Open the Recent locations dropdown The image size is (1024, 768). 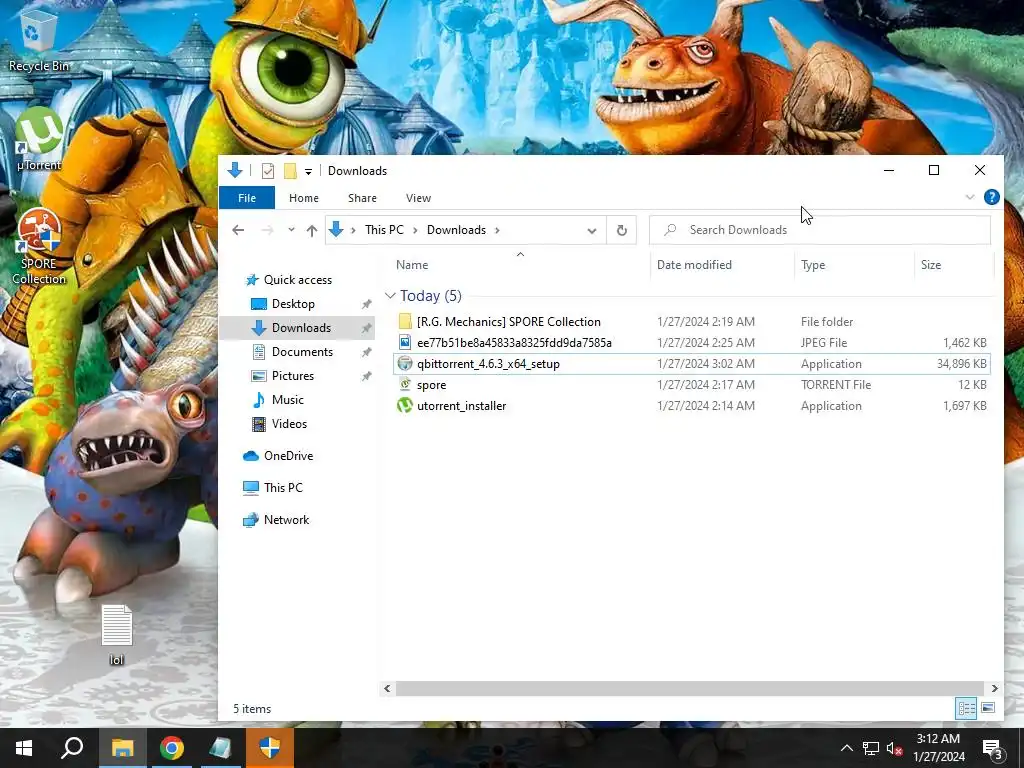(x=291, y=230)
